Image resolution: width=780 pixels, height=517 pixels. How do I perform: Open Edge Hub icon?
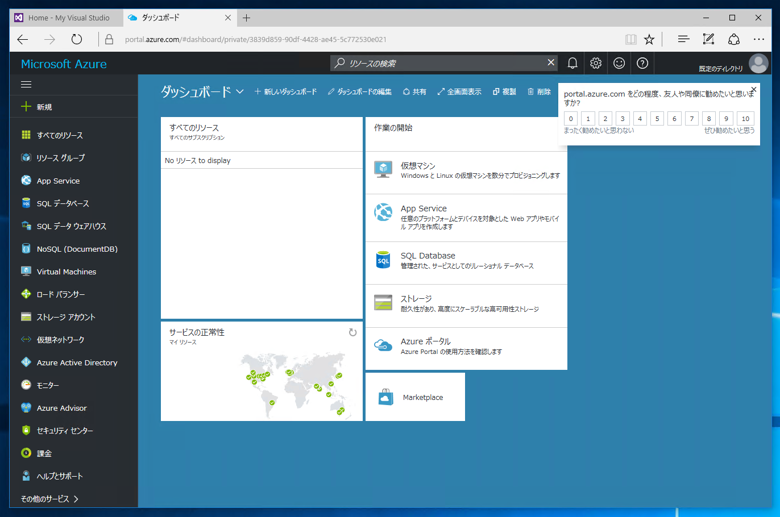(683, 39)
